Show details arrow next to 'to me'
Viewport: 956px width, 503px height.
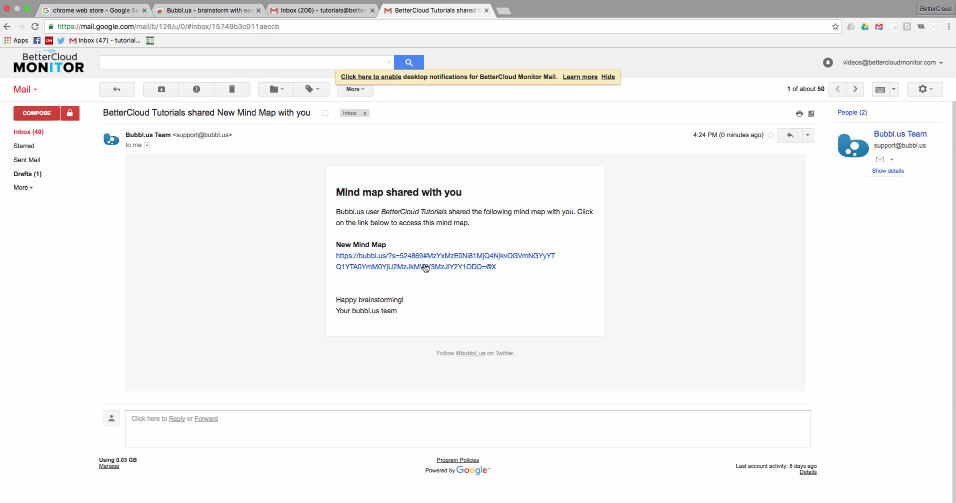click(x=147, y=145)
